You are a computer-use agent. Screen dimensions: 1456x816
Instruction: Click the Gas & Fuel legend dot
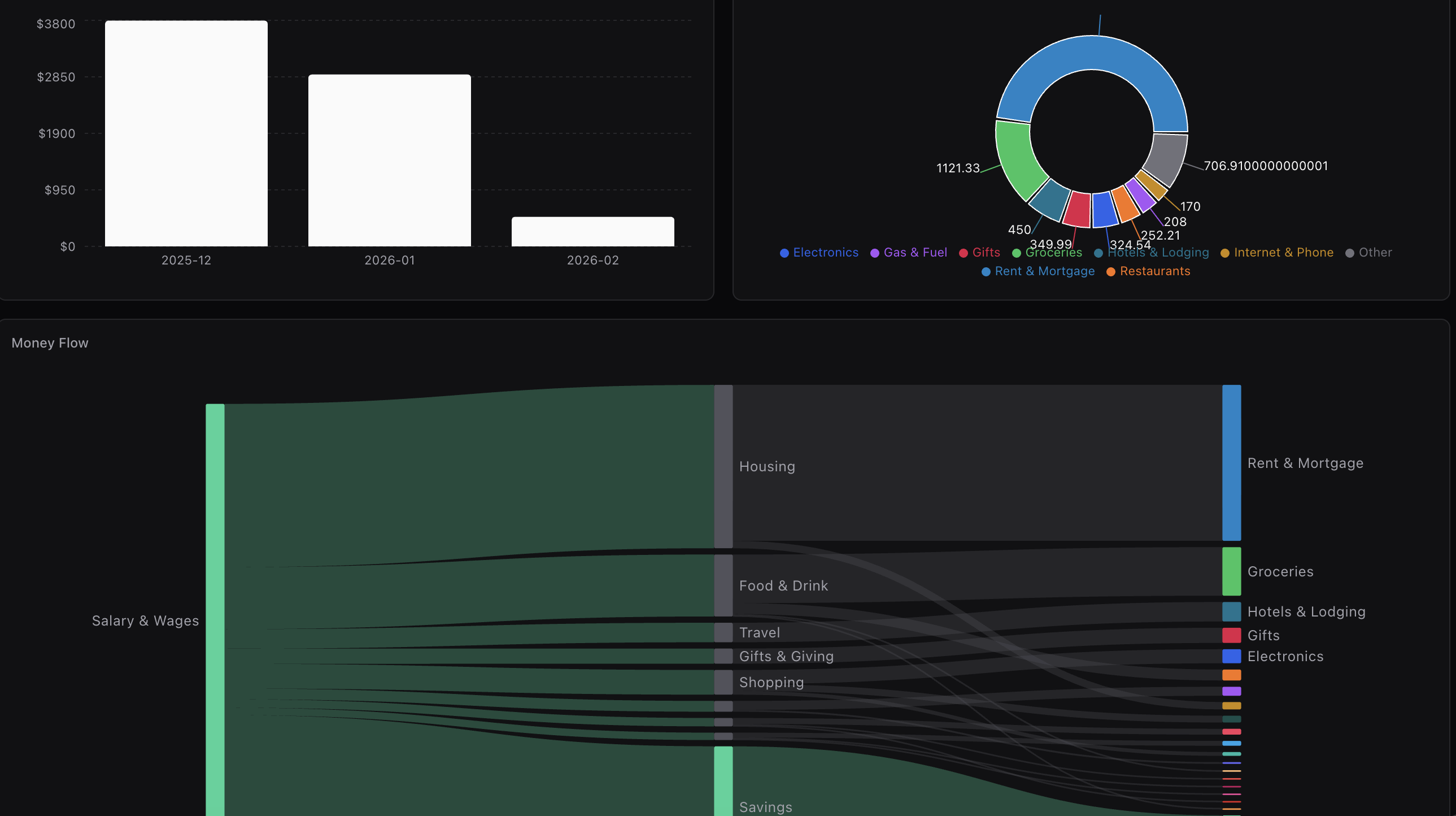874,253
